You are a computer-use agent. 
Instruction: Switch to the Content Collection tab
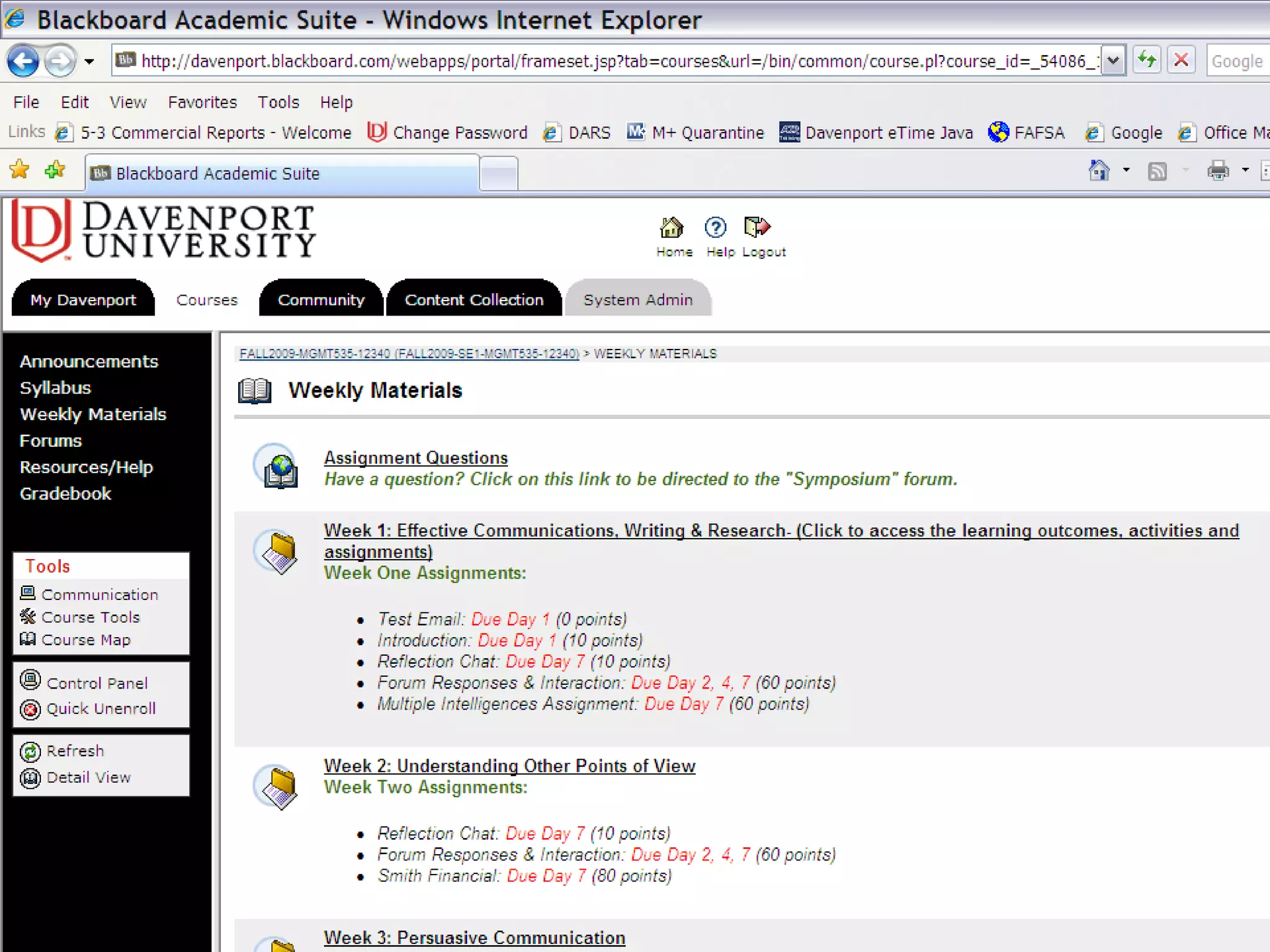tap(474, 300)
